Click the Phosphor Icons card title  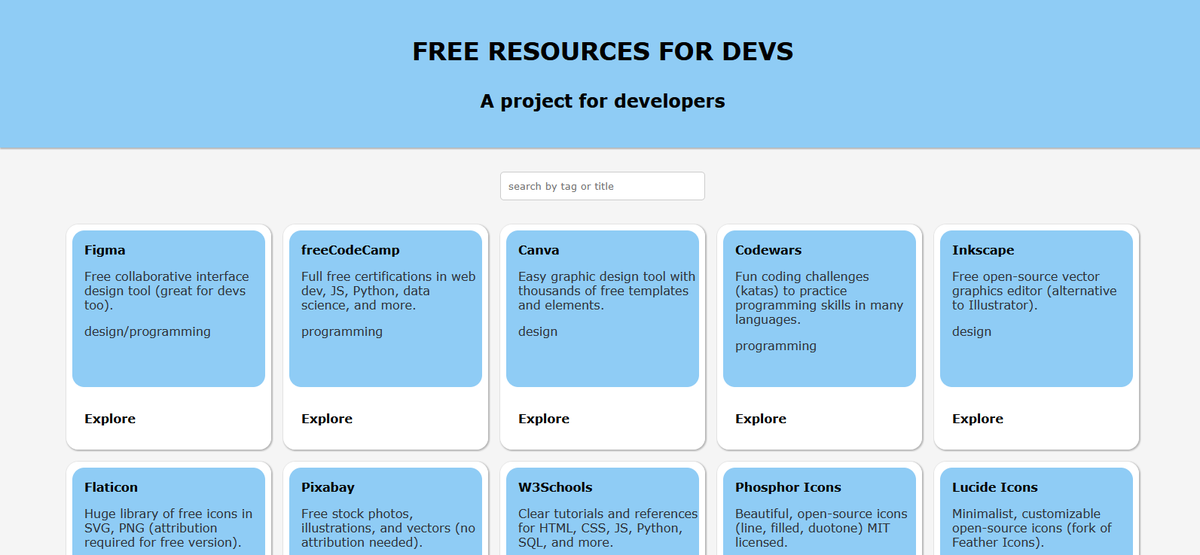click(788, 487)
